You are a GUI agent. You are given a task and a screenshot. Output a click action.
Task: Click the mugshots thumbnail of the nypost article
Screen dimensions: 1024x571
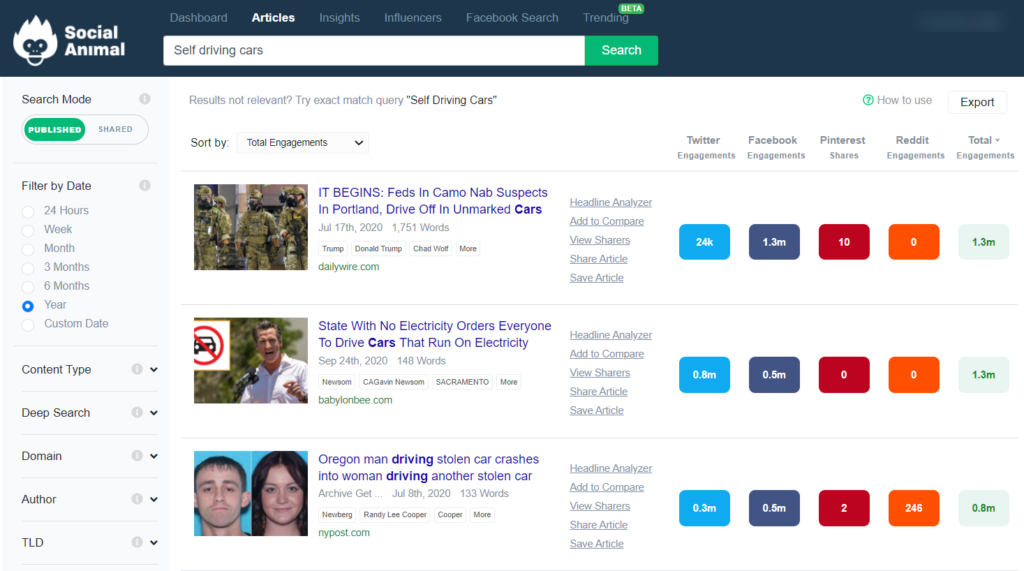point(251,493)
